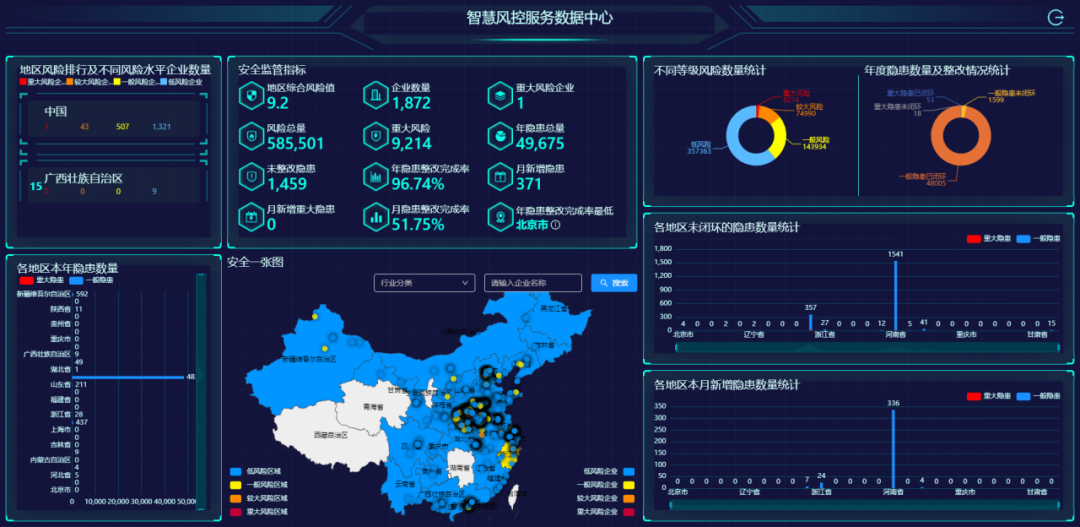Screen dimensions: 1080x527
Task: Click the orange 较大风险 slice of the donut
Action: (769, 114)
